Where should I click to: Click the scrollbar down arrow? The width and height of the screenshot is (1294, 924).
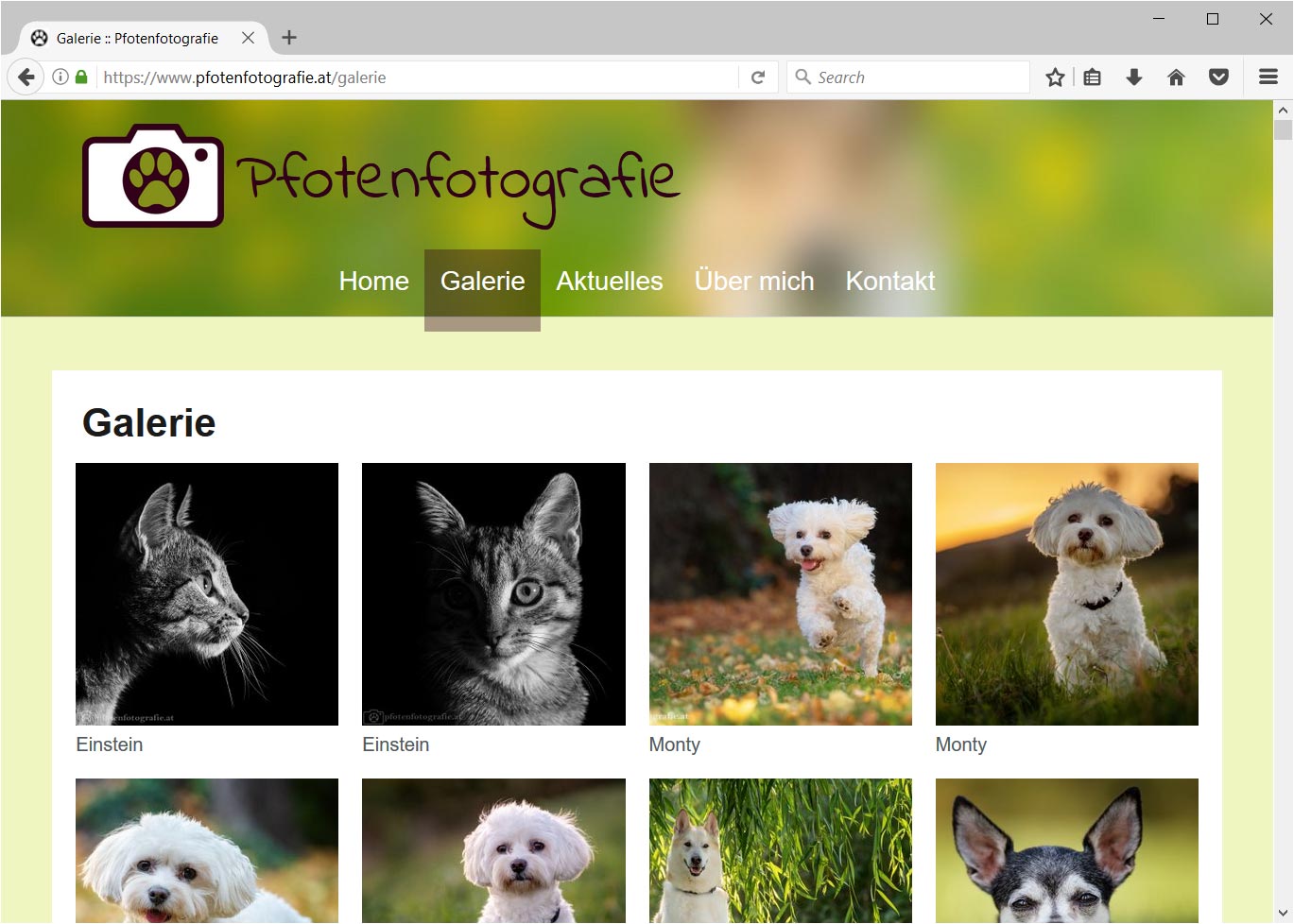[x=1283, y=914]
